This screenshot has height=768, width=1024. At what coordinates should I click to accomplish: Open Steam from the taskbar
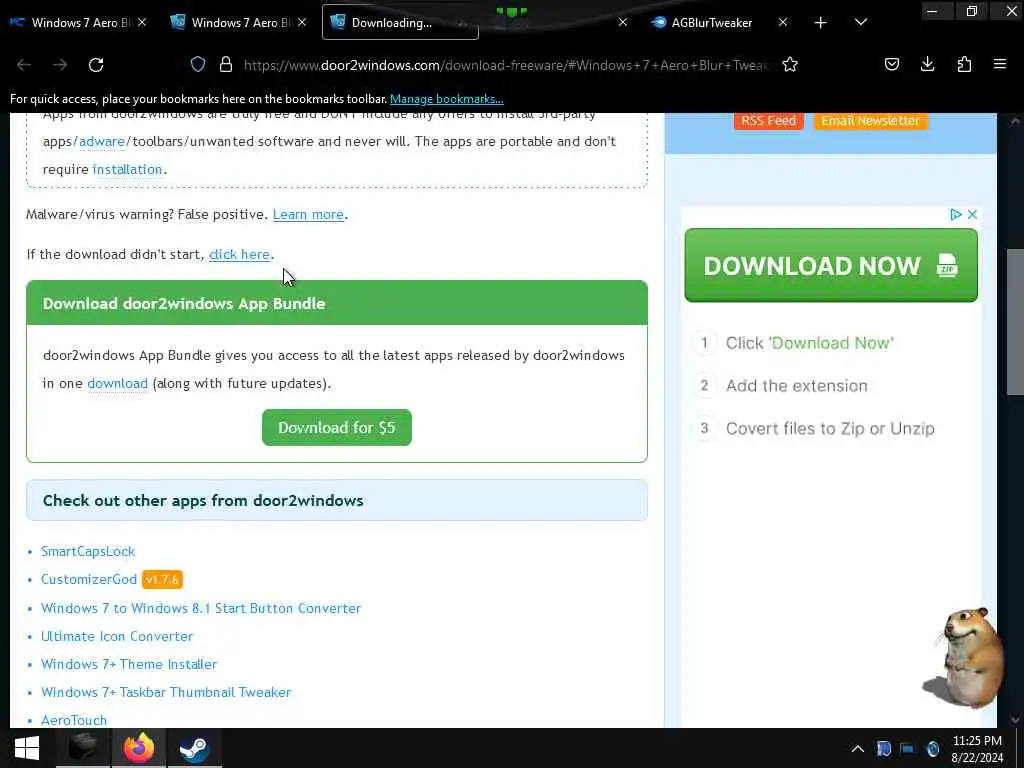(x=194, y=748)
